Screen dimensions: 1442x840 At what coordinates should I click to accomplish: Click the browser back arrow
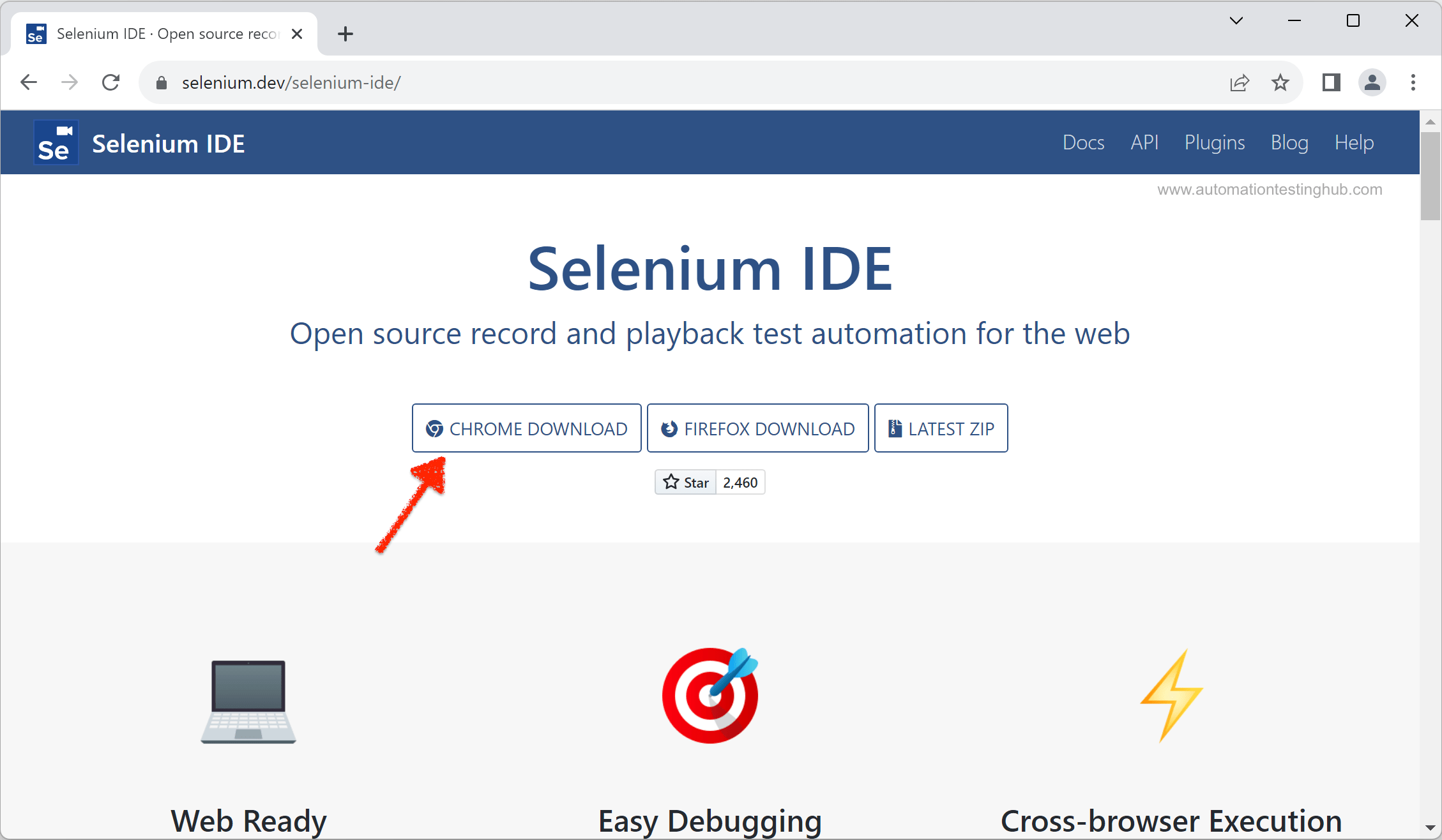(29, 82)
